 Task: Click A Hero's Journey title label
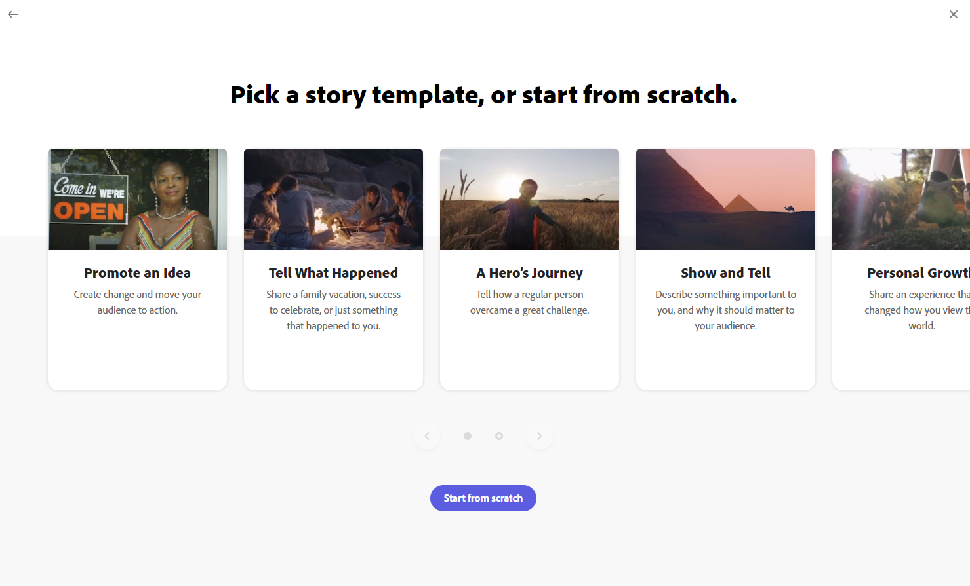pyautogui.click(x=529, y=272)
